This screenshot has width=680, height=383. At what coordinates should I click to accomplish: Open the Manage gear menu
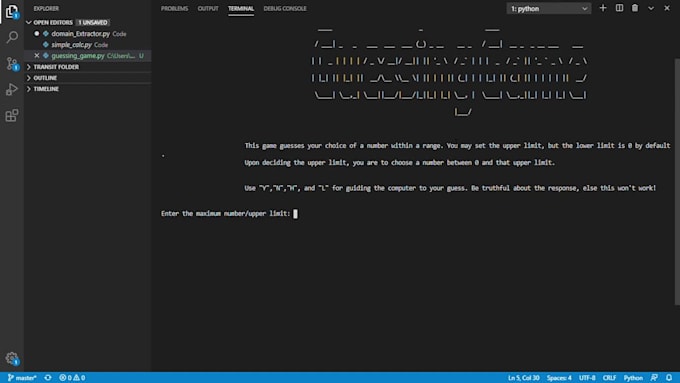click(12, 358)
